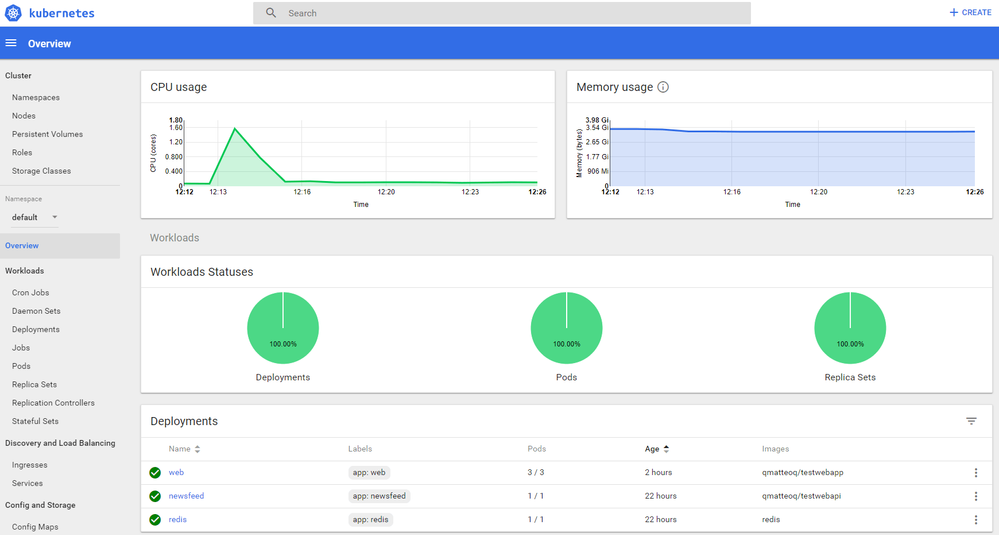Open Daemon Sets in sidebar
This screenshot has width=999, height=535.
tap(36, 311)
